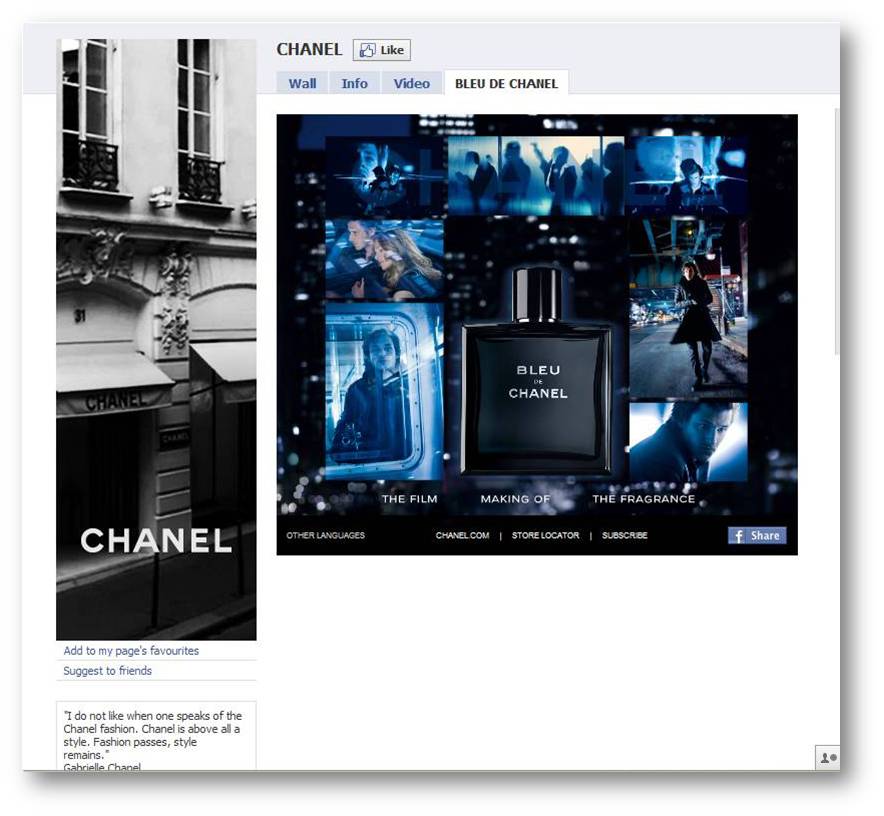The width and height of the screenshot is (884, 816).
Task: Open the Wall tab
Action: (x=302, y=83)
